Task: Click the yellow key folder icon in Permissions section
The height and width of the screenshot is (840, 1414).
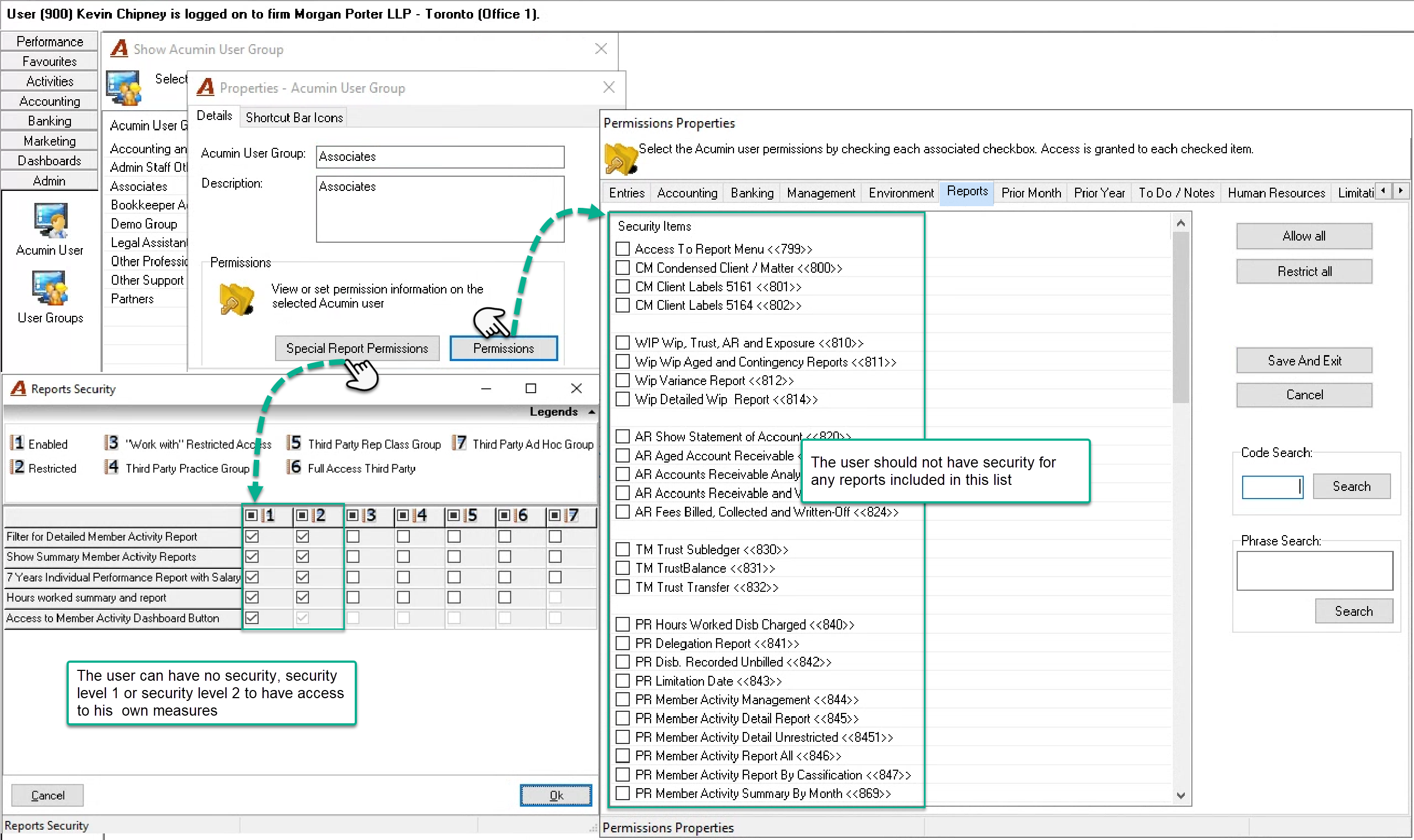Action: 236,299
